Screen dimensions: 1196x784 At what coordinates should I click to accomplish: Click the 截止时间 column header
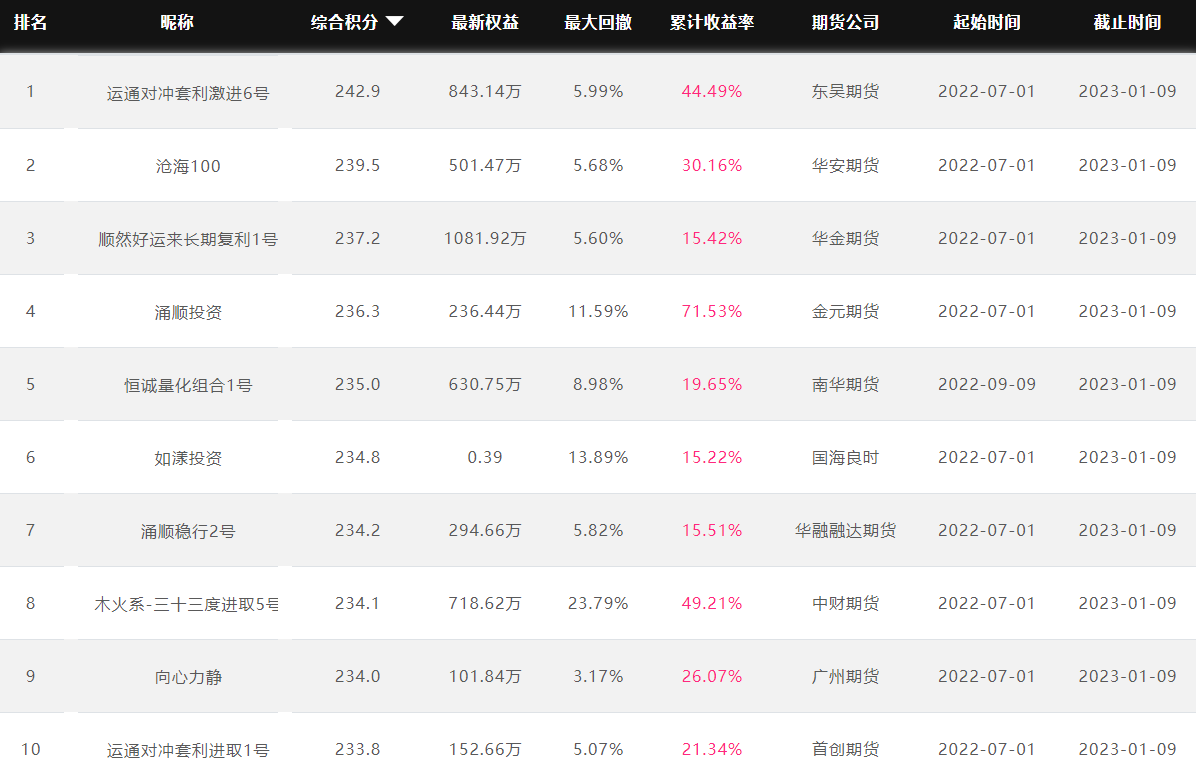(1127, 22)
